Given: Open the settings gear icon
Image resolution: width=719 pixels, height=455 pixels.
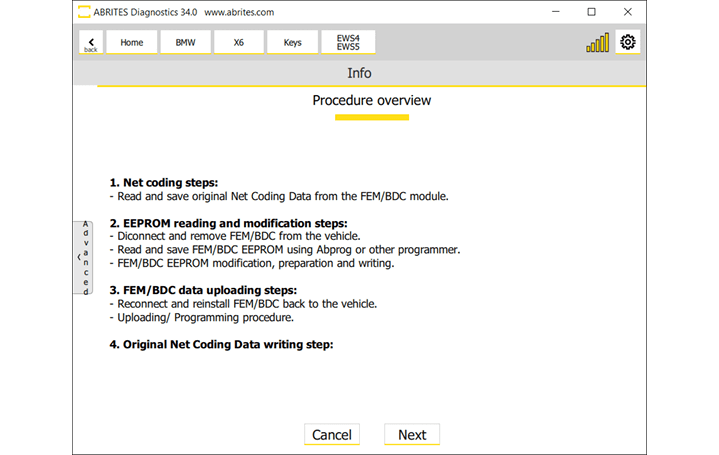Looking at the screenshot, I should tap(628, 42).
